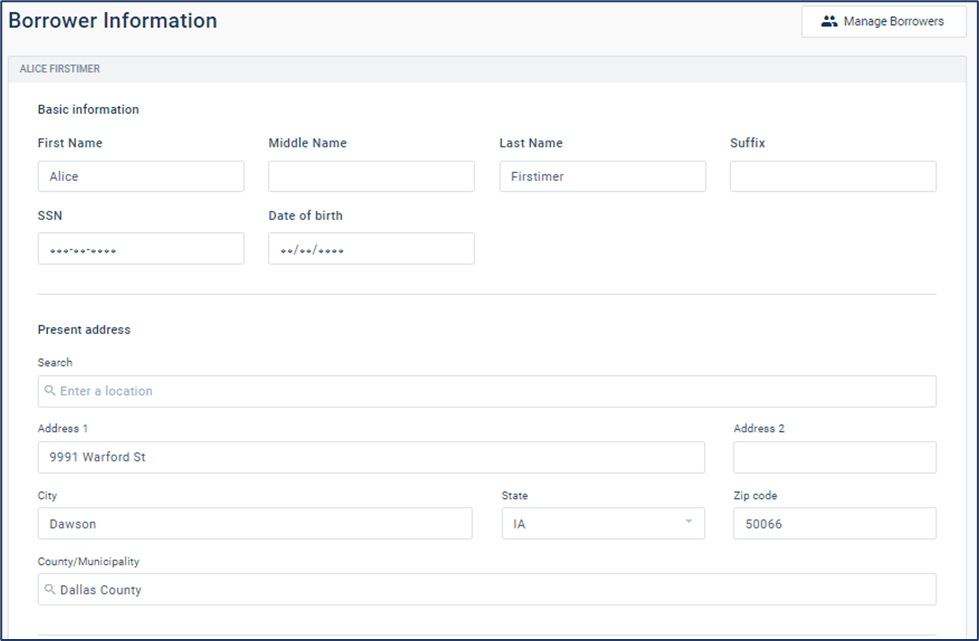This screenshot has height=641, width=979.
Task: Focus the First Name field containing Alice
Action: 141,177
